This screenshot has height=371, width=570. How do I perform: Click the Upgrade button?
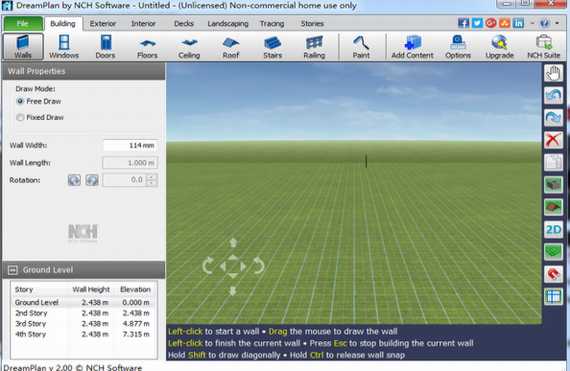point(499,47)
